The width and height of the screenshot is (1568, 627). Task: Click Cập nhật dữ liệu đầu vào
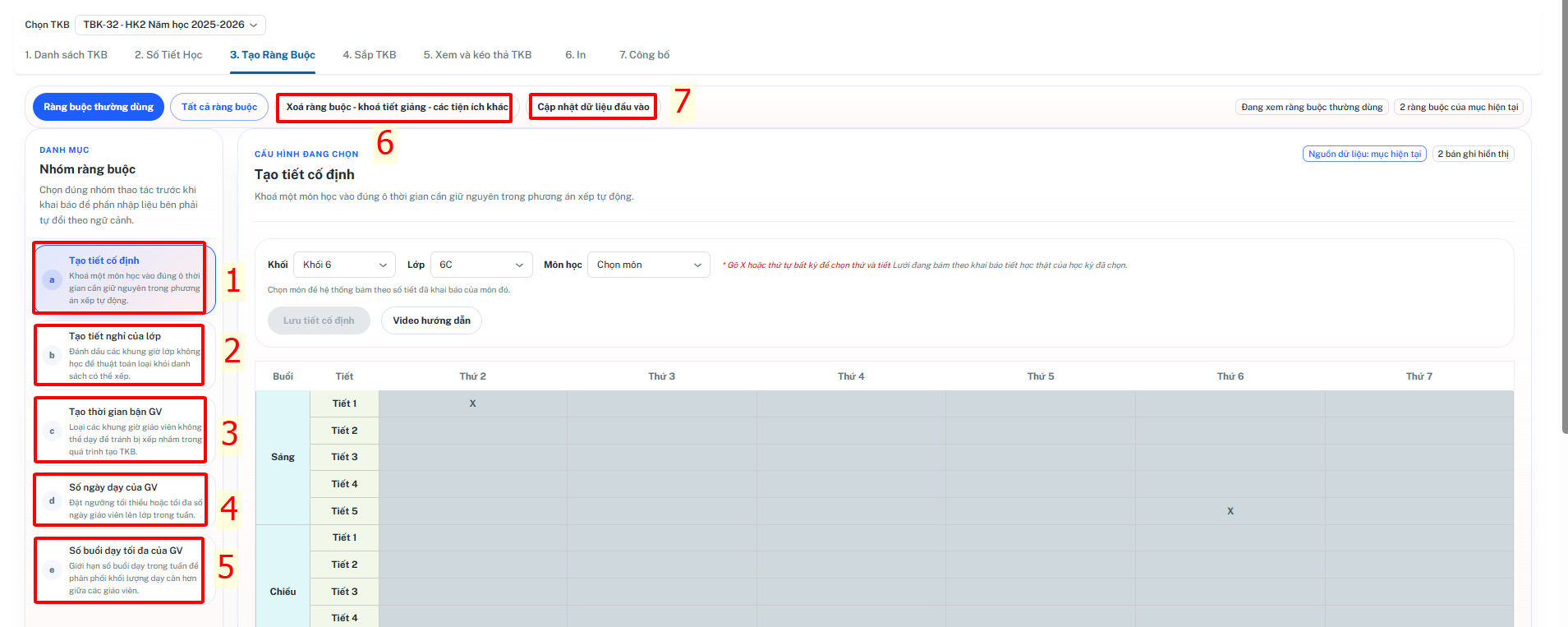[593, 108]
